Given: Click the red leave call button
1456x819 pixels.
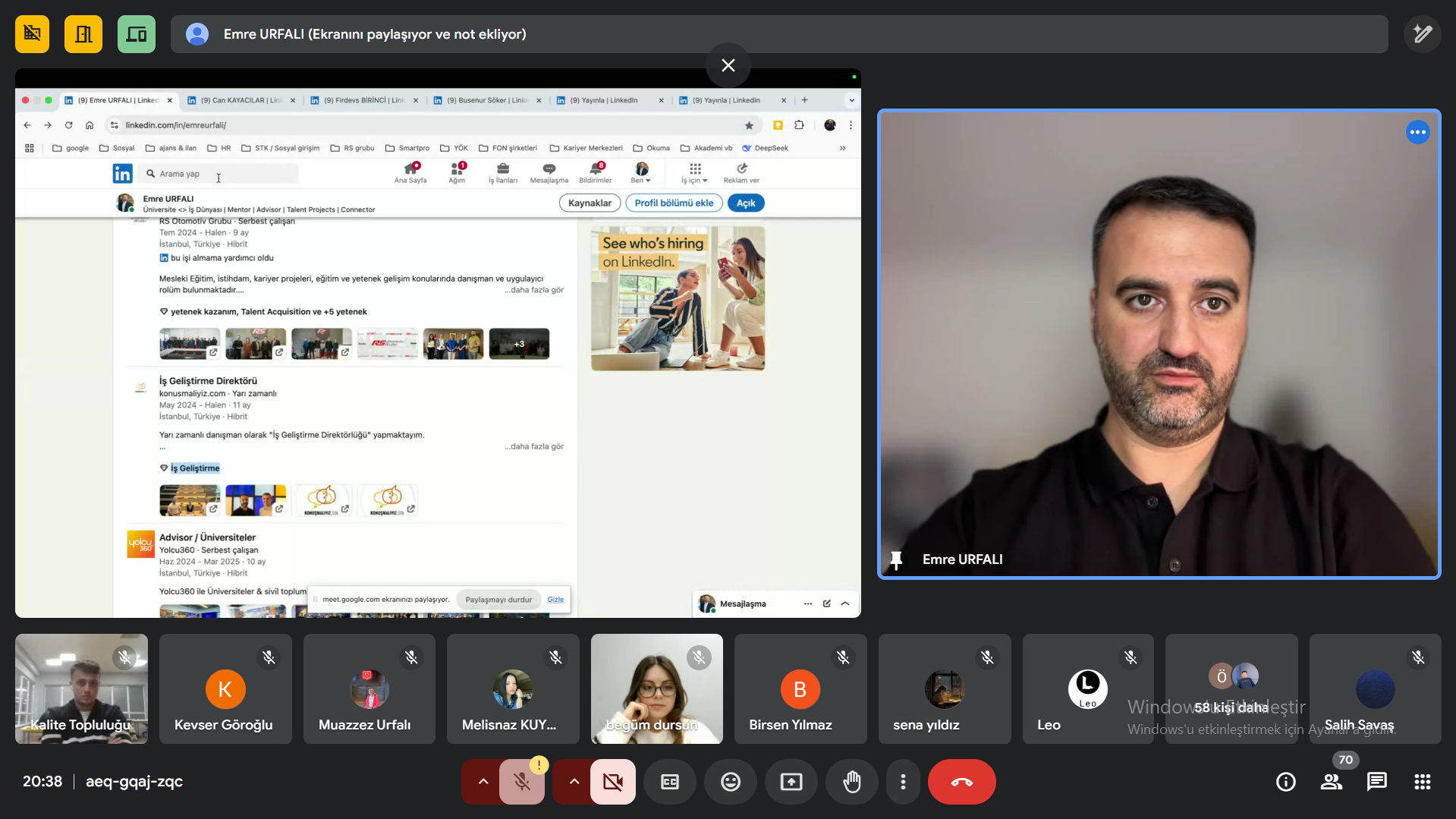Looking at the screenshot, I should coord(961,782).
